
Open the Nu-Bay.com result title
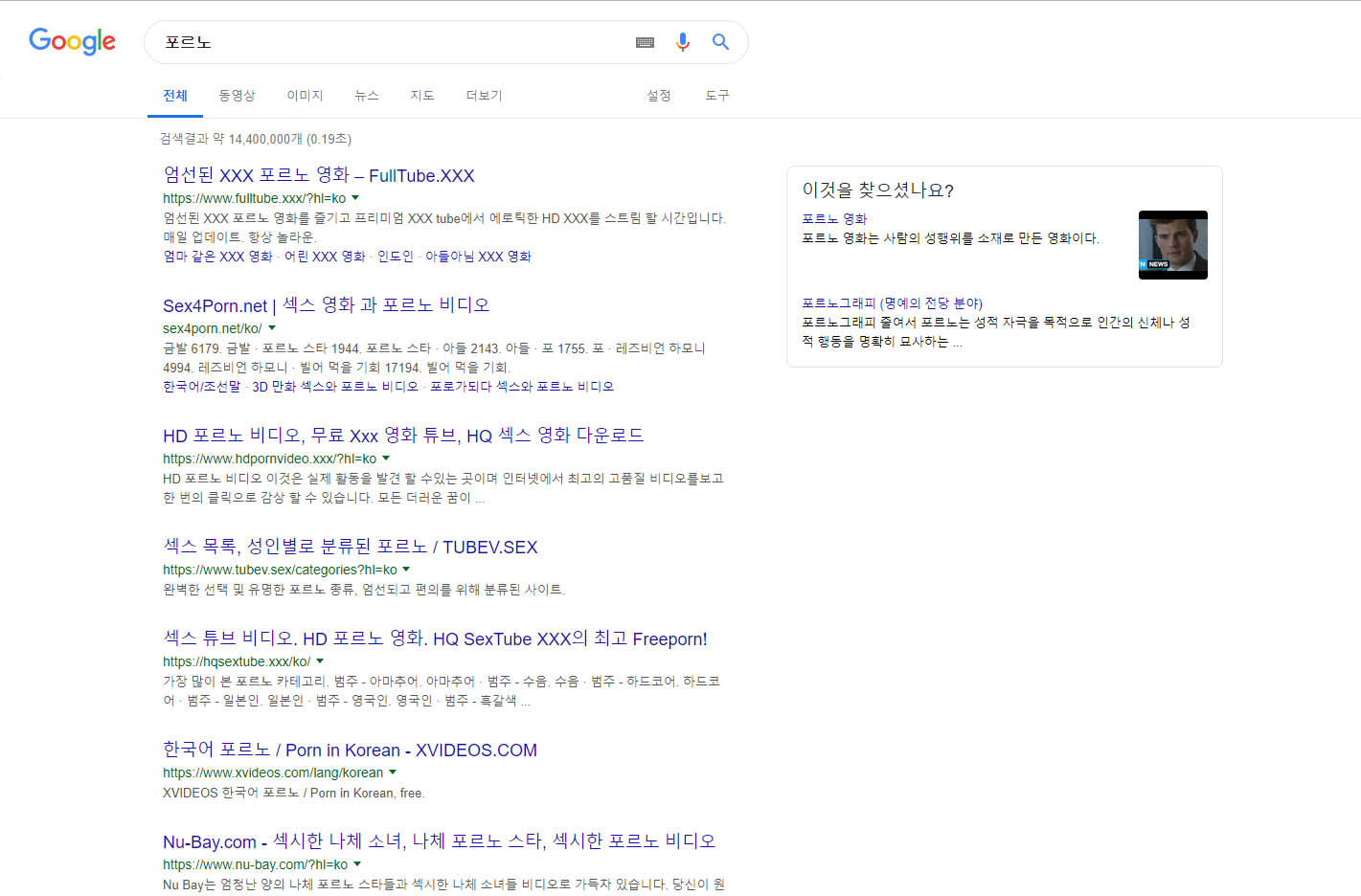coord(439,841)
